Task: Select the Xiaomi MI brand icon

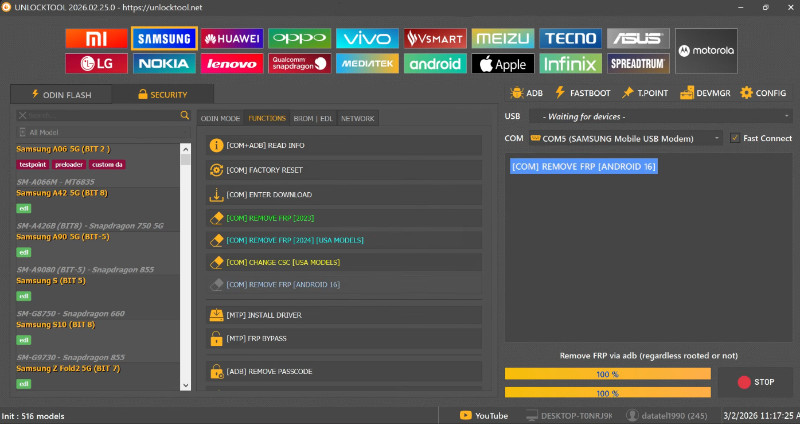Action: [x=96, y=38]
